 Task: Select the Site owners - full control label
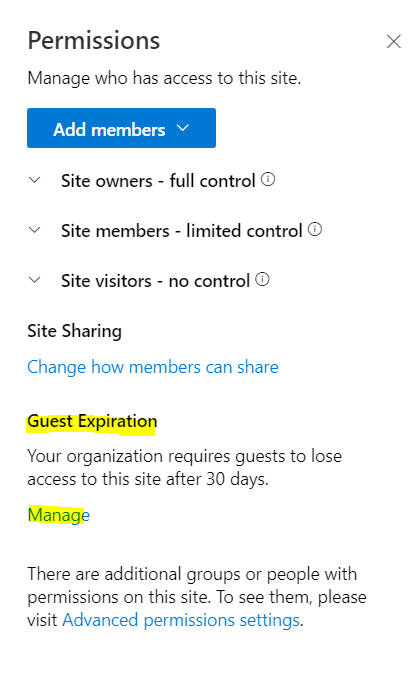point(158,181)
